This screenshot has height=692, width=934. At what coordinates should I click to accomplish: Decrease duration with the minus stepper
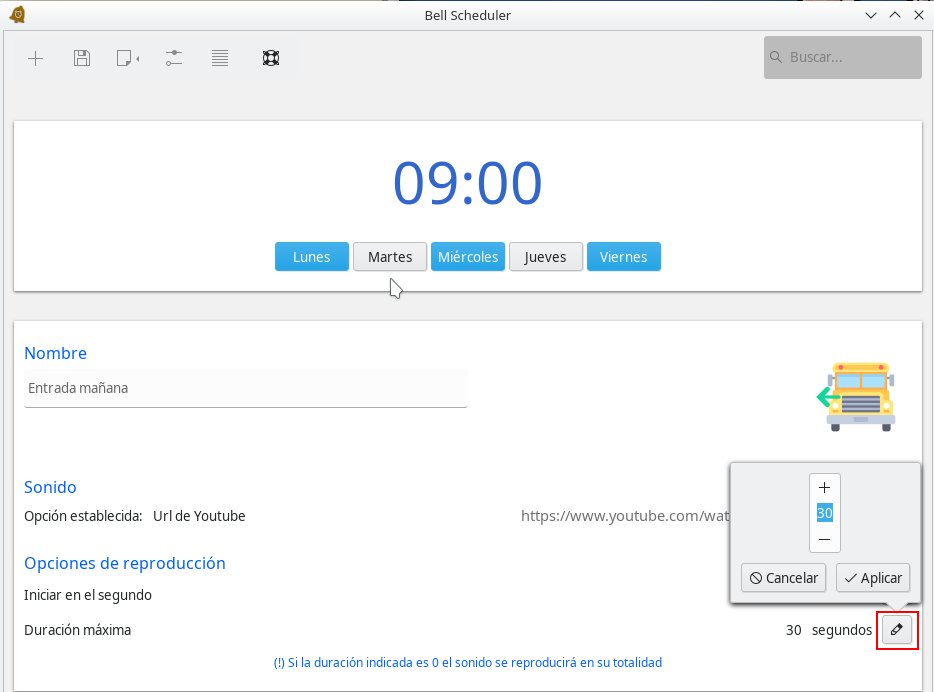tap(824, 540)
